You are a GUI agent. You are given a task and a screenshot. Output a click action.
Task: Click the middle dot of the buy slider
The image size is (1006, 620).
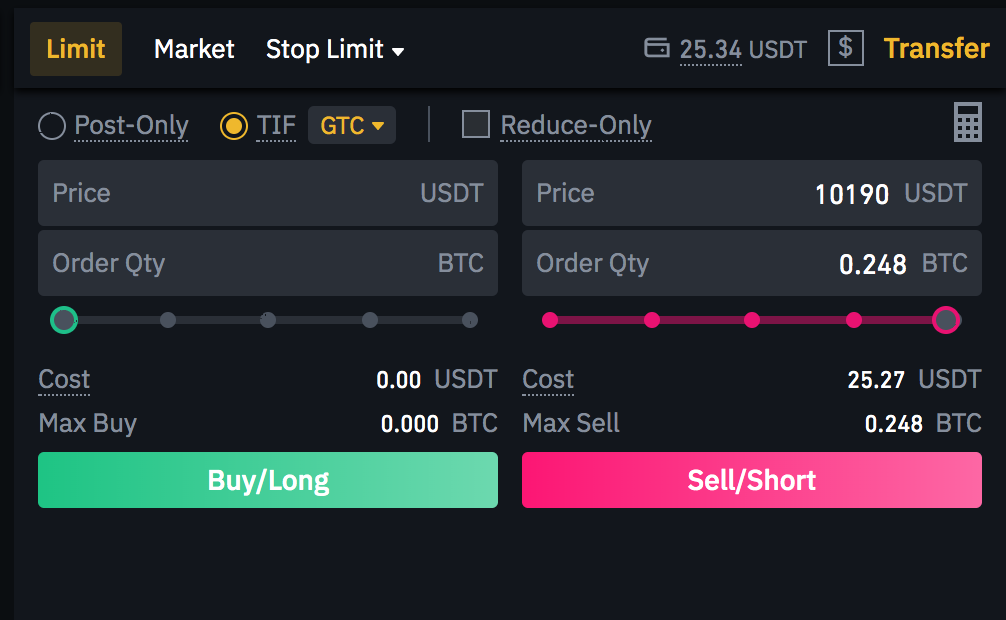pos(267,320)
